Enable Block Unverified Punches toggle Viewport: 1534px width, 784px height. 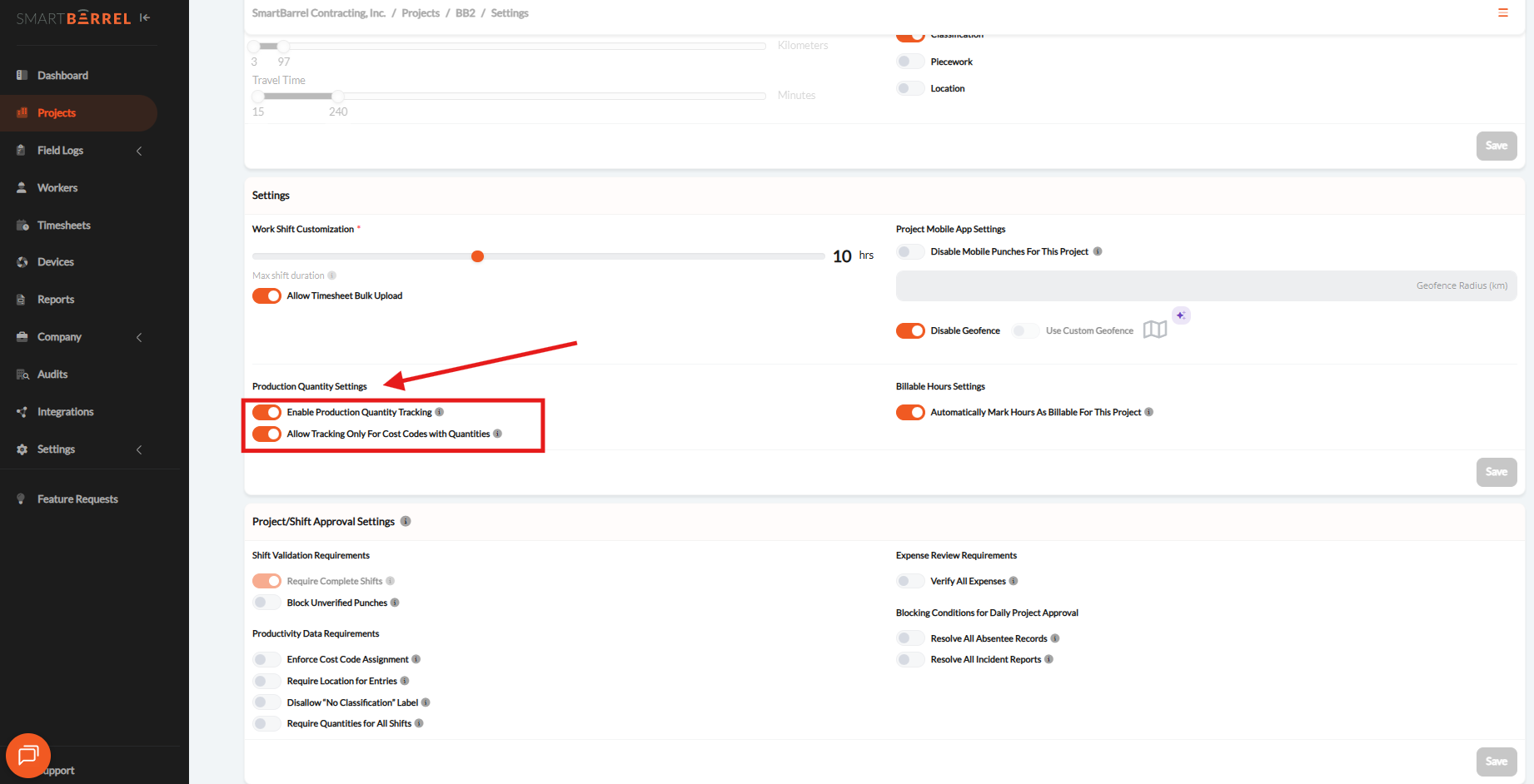point(266,603)
